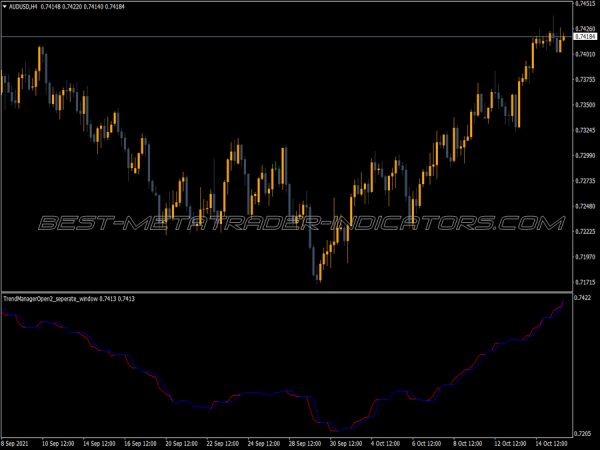Click the current price tag 0.74184
This screenshot has width=600, height=450.
(x=585, y=37)
